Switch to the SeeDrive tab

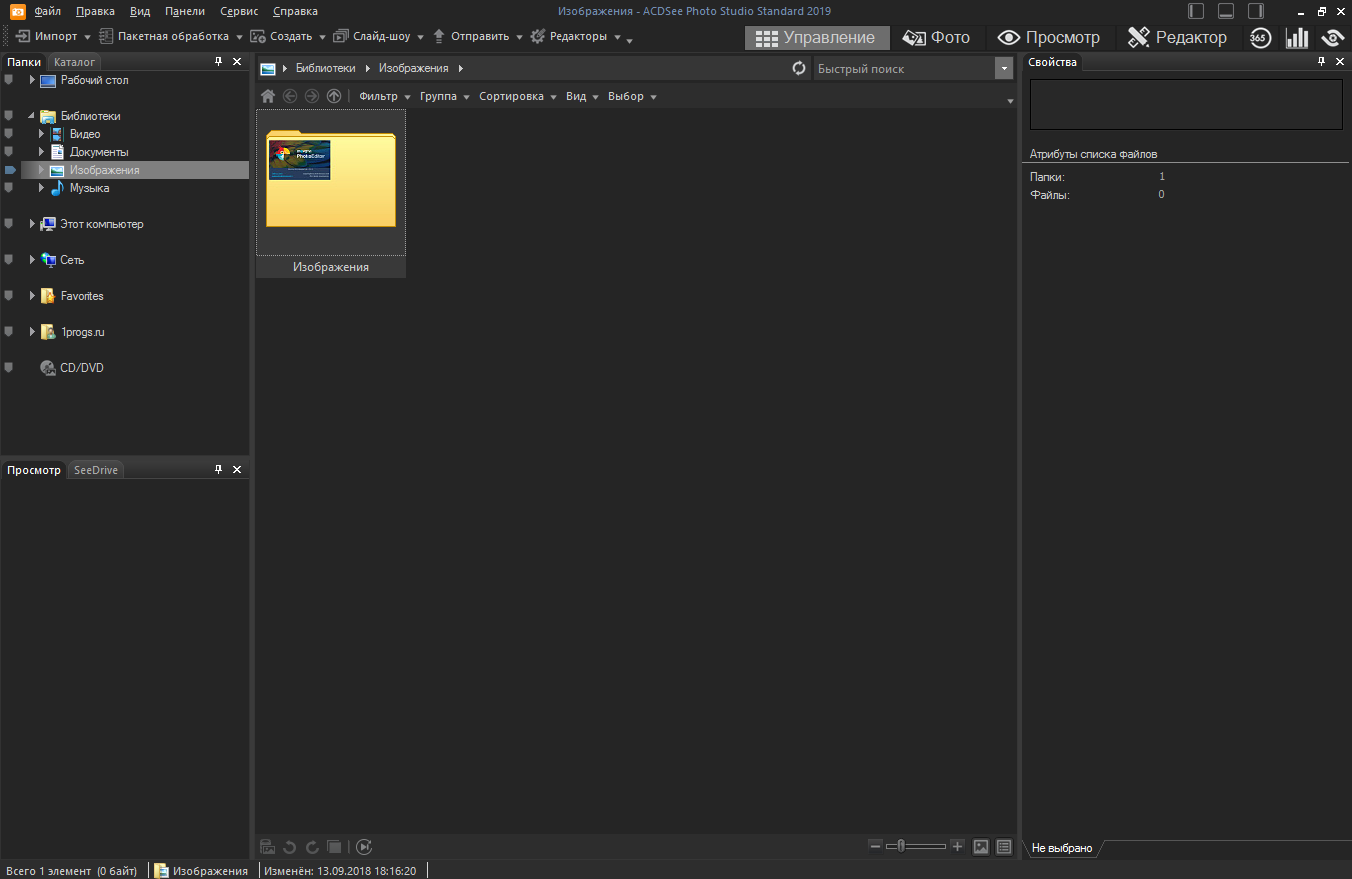click(x=96, y=470)
